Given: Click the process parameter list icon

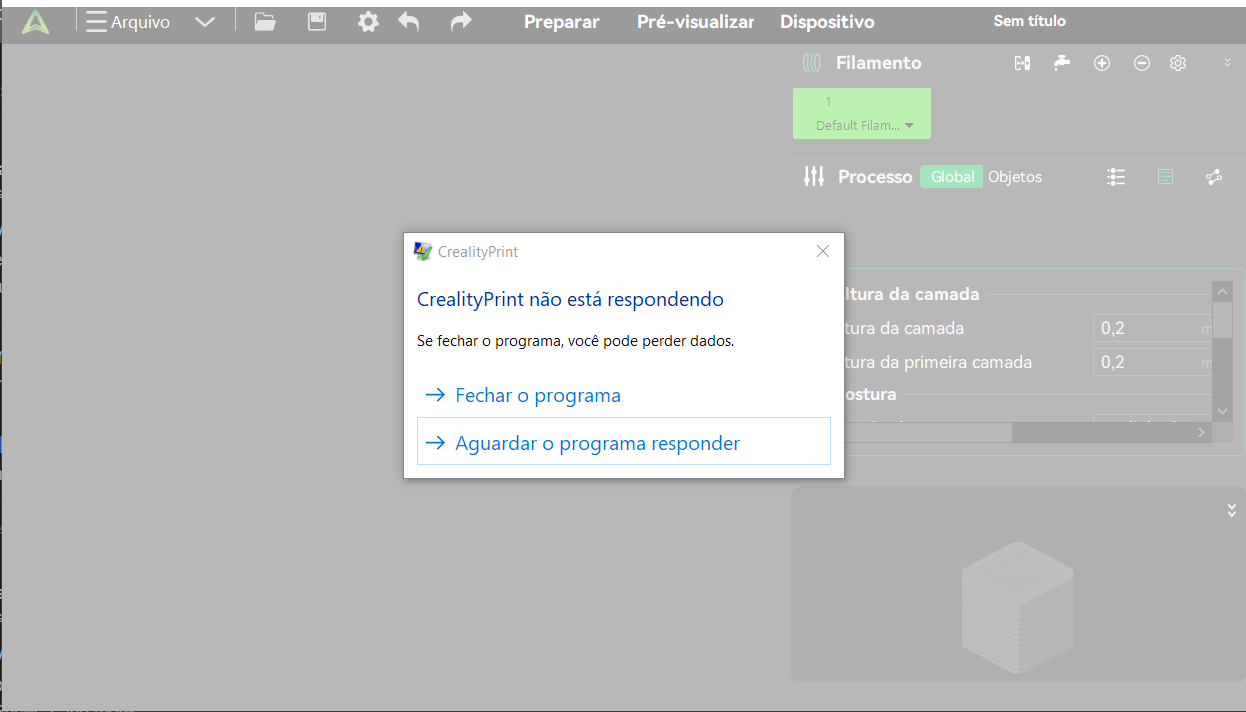Looking at the screenshot, I should pos(1116,177).
